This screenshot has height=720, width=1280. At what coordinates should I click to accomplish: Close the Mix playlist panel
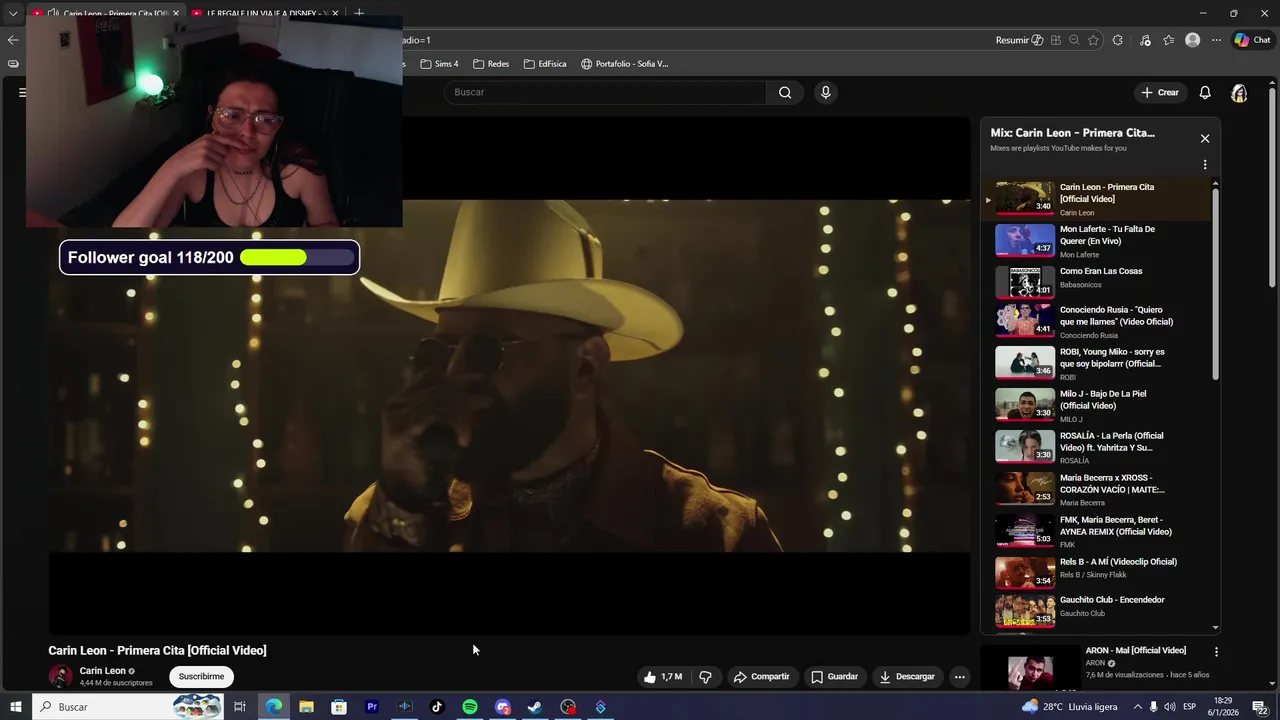(x=1205, y=138)
